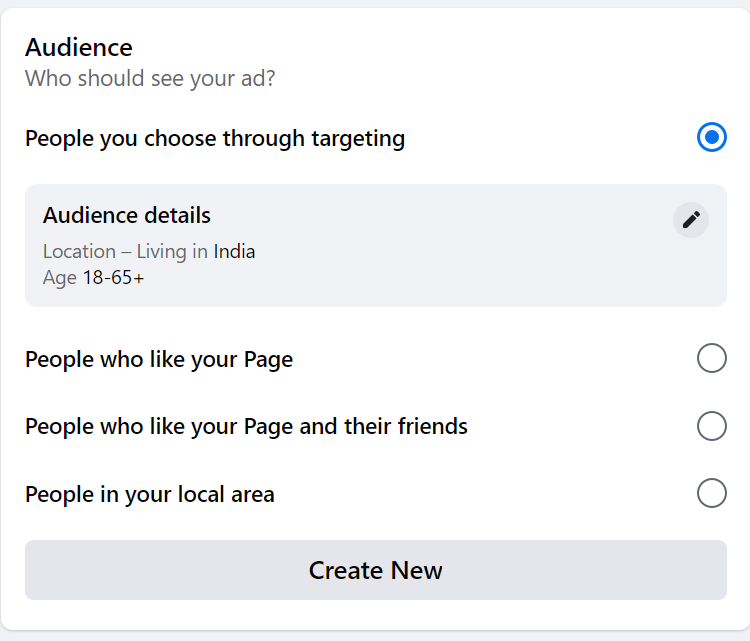The height and width of the screenshot is (641, 750).
Task: Select the 'People in your local area' radio button
Action: (712, 493)
